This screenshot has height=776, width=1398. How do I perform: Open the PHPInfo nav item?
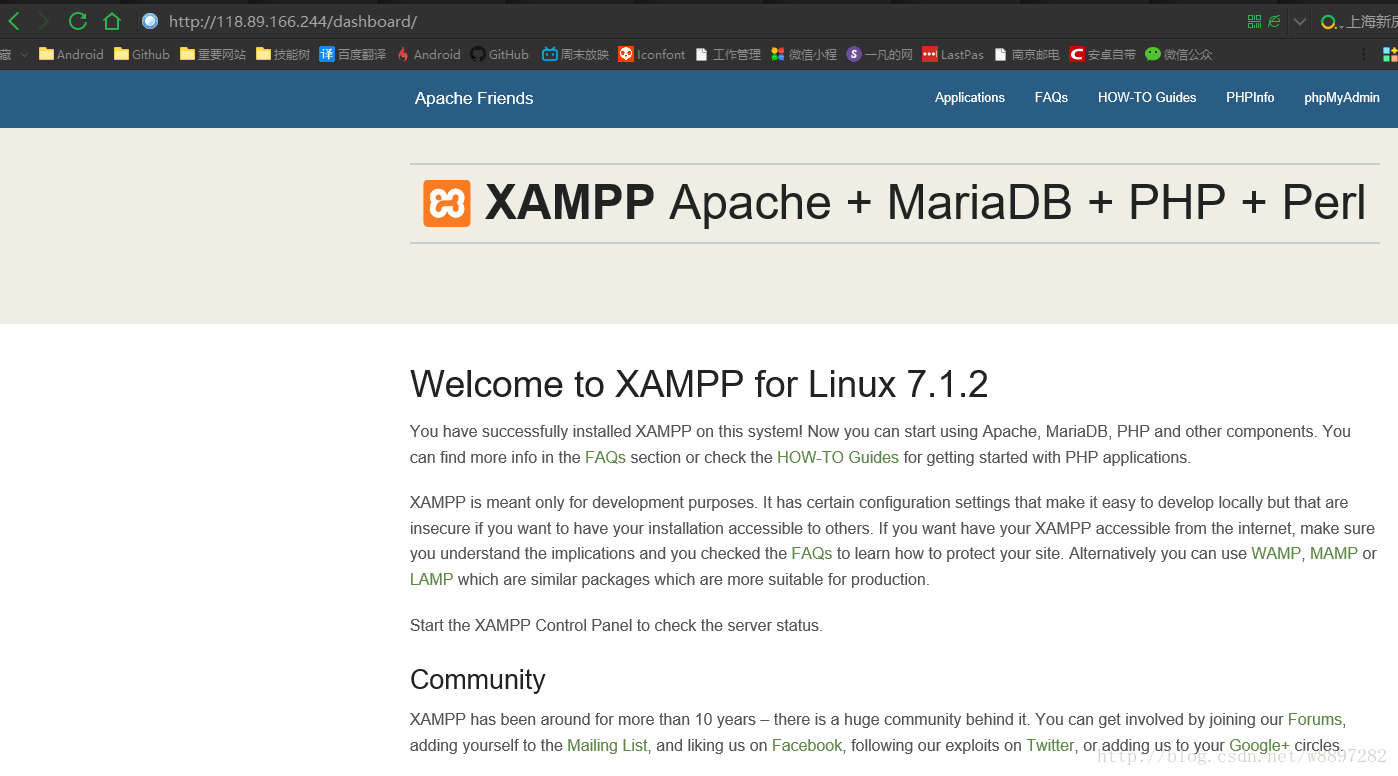pyautogui.click(x=1250, y=97)
